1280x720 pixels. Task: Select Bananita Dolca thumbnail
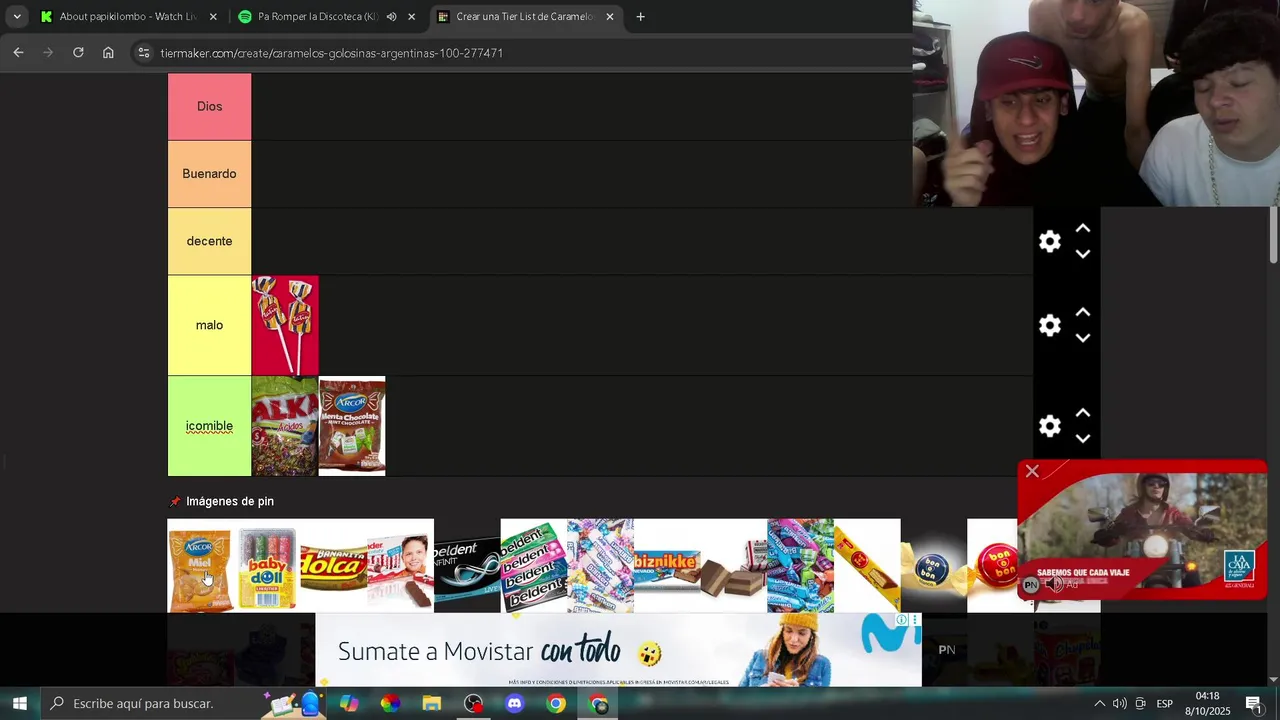pos(334,565)
